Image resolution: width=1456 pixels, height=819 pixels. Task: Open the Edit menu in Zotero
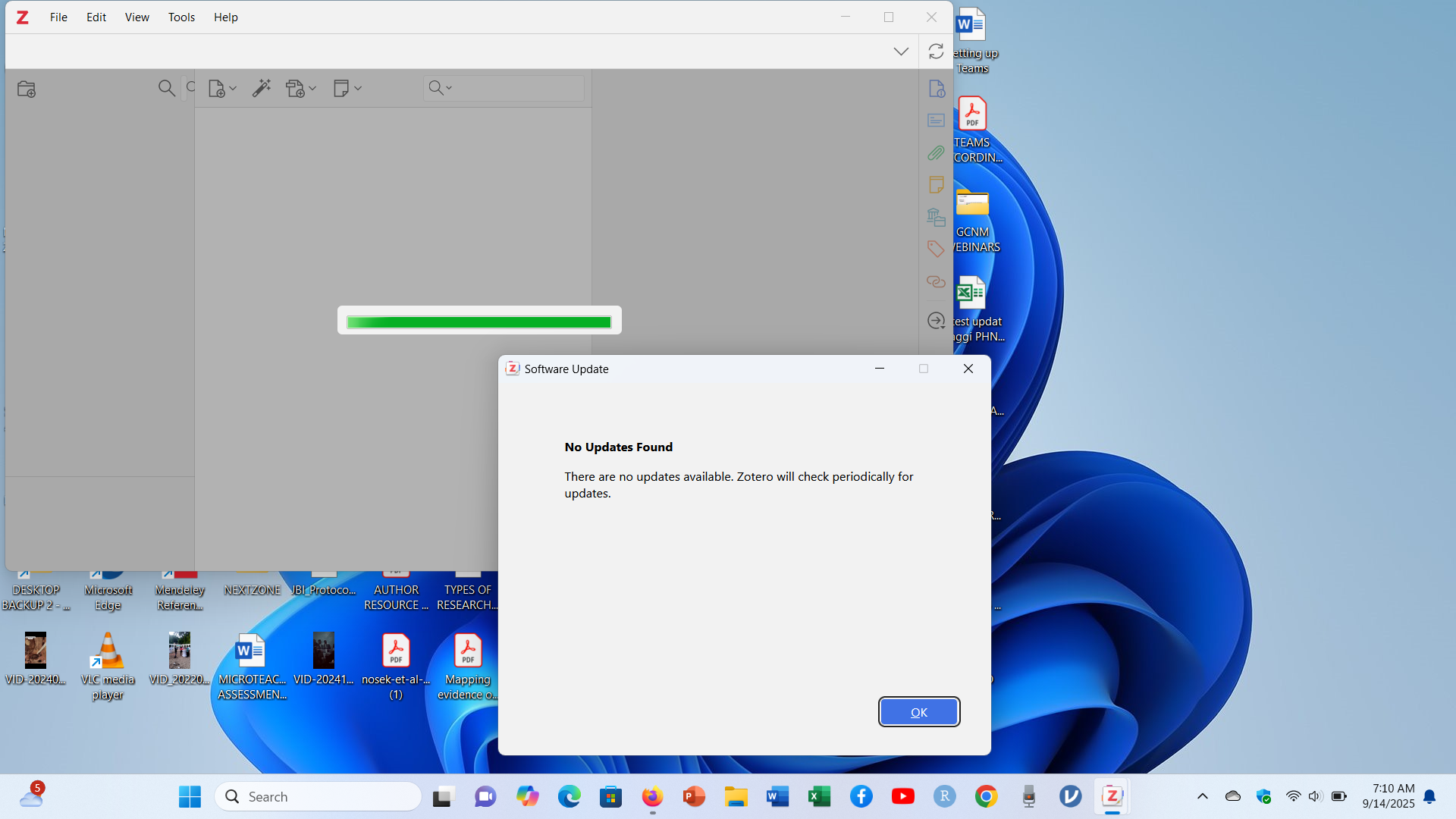(96, 17)
